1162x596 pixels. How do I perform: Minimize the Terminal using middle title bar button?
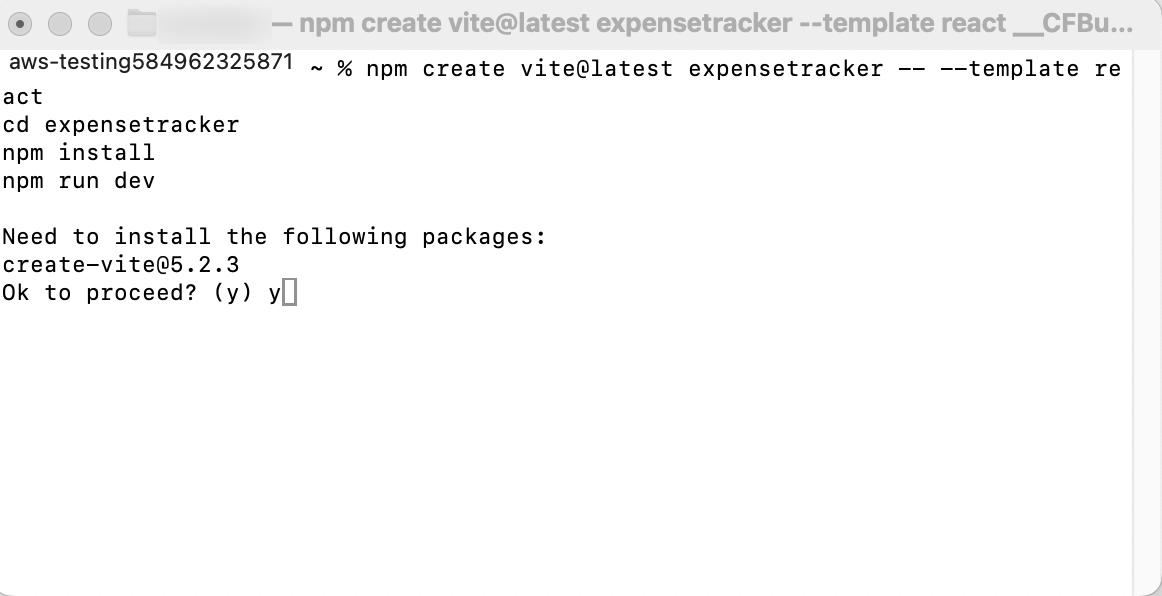pyautogui.click(x=60, y=24)
